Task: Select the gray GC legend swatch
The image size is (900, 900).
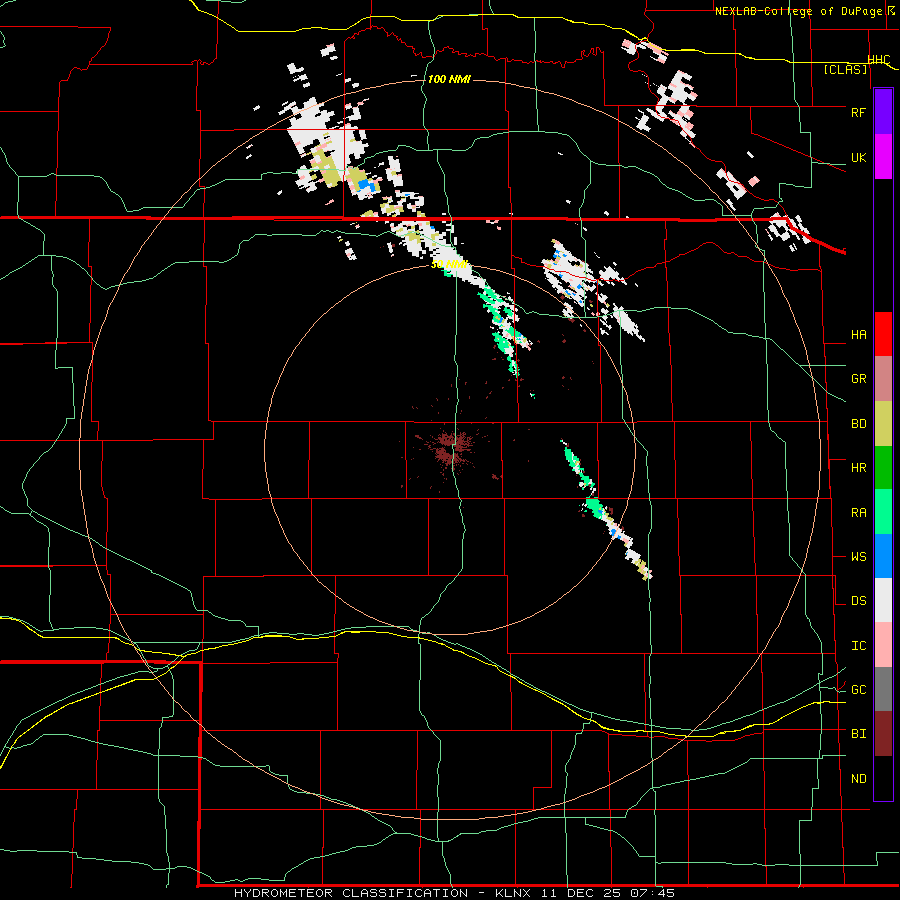Action: pos(883,689)
